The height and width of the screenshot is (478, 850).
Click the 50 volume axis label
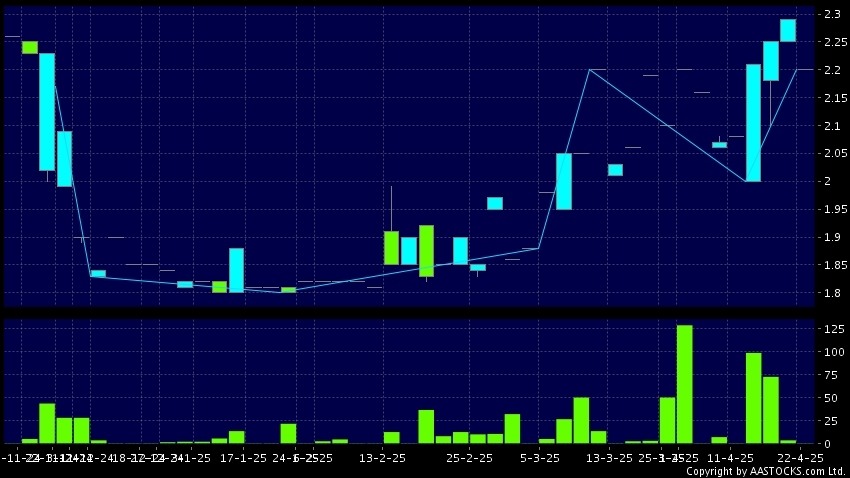(831, 398)
